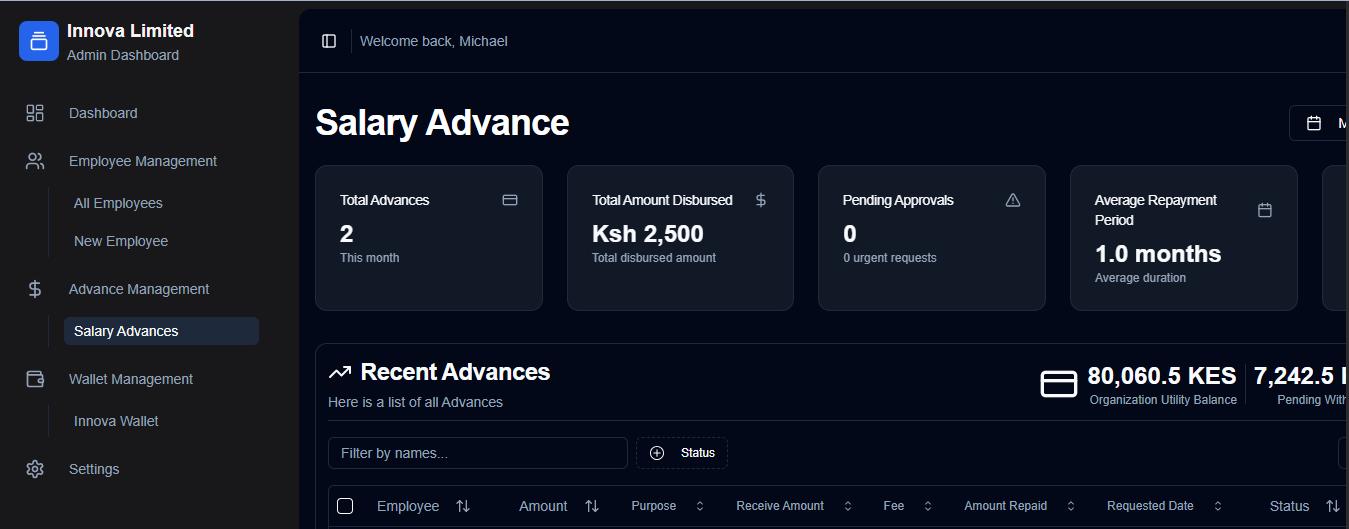1349x529 pixels.
Task: Open Receive Amount column sort options
Action: coord(794,506)
